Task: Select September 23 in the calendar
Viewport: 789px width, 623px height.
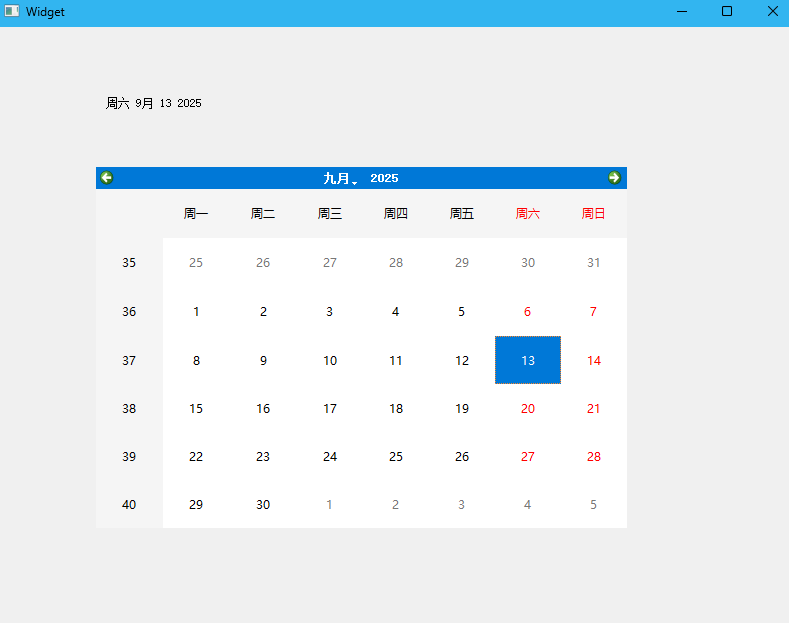Action: click(263, 456)
